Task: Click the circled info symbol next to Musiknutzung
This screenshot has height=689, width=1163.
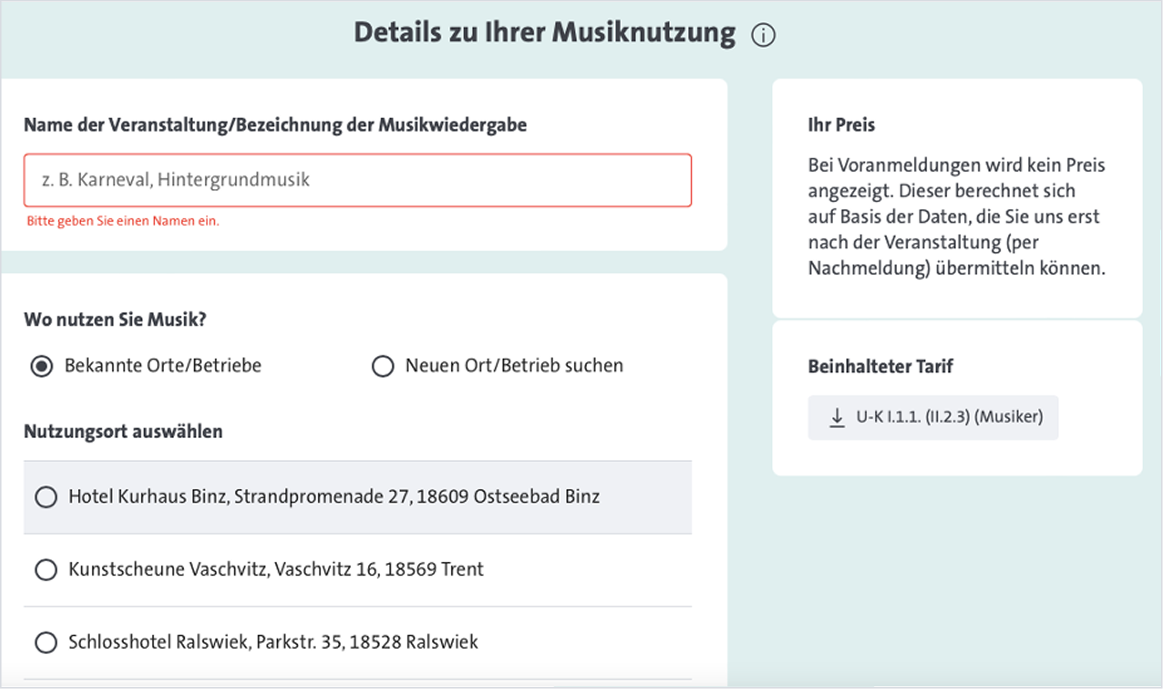Action: coord(763,33)
